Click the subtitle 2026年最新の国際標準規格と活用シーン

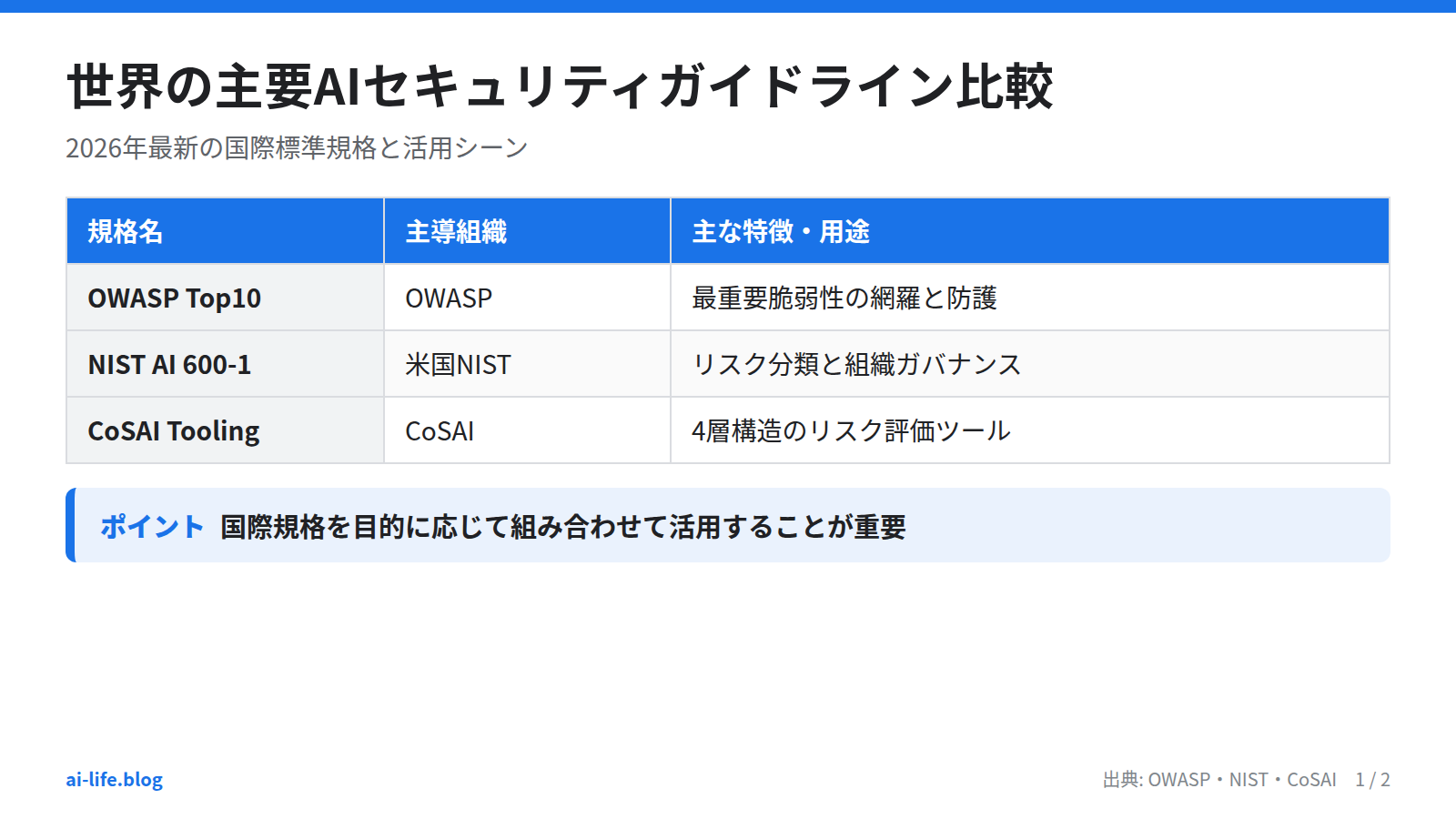pos(297,147)
